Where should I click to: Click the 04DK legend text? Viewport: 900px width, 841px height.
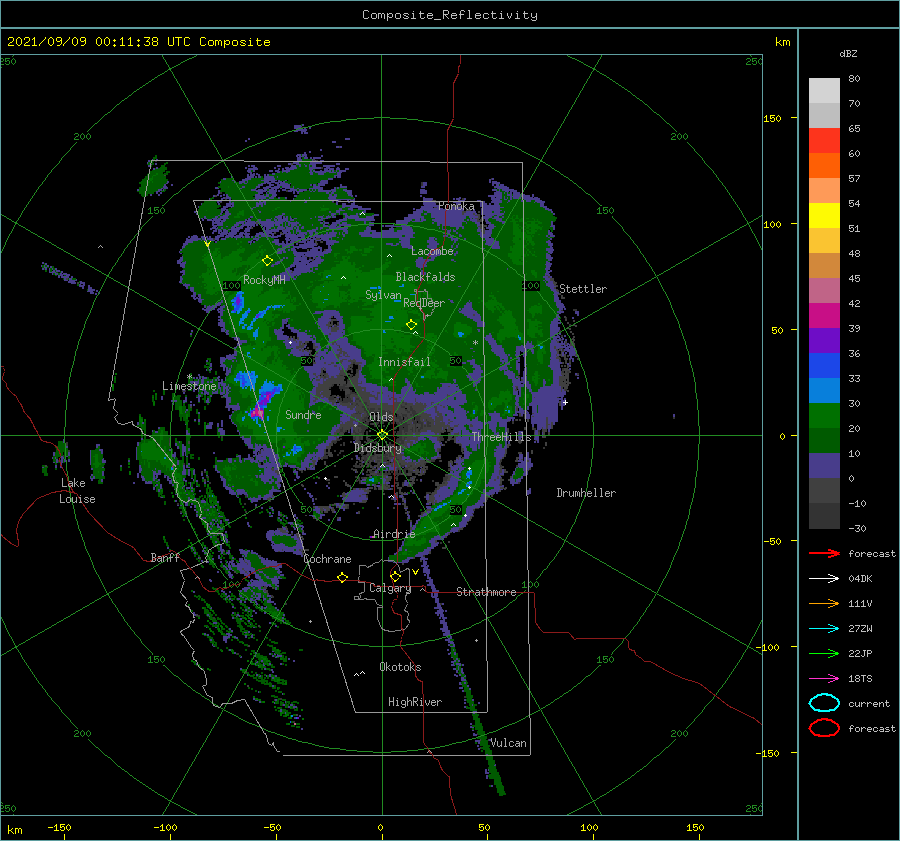(860, 578)
